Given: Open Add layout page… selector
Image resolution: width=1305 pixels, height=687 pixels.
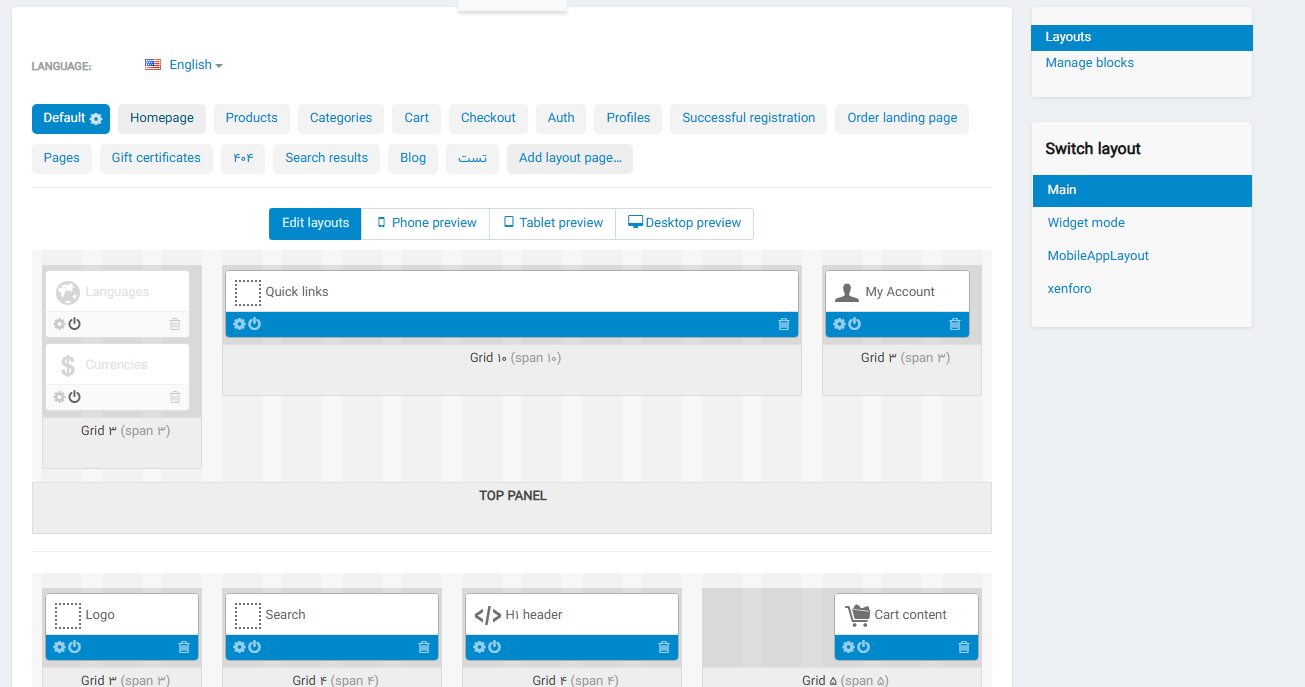Looking at the screenshot, I should (569, 158).
